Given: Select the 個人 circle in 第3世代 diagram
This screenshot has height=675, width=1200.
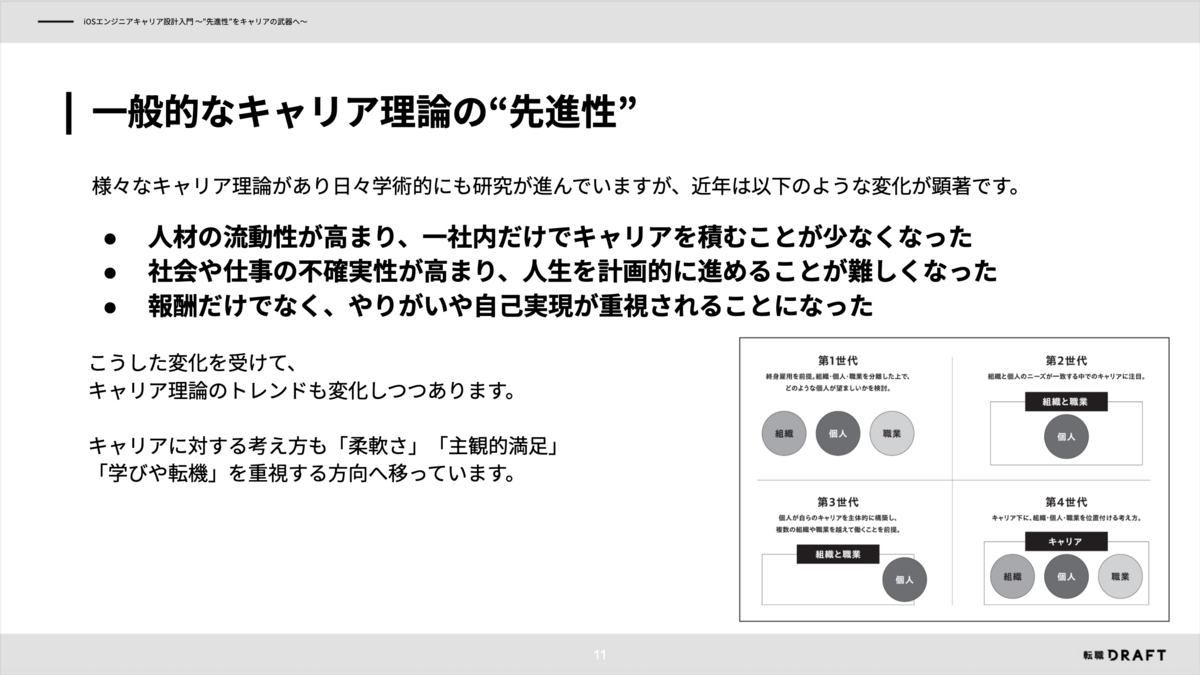Looking at the screenshot, I should click(x=904, y=579).
